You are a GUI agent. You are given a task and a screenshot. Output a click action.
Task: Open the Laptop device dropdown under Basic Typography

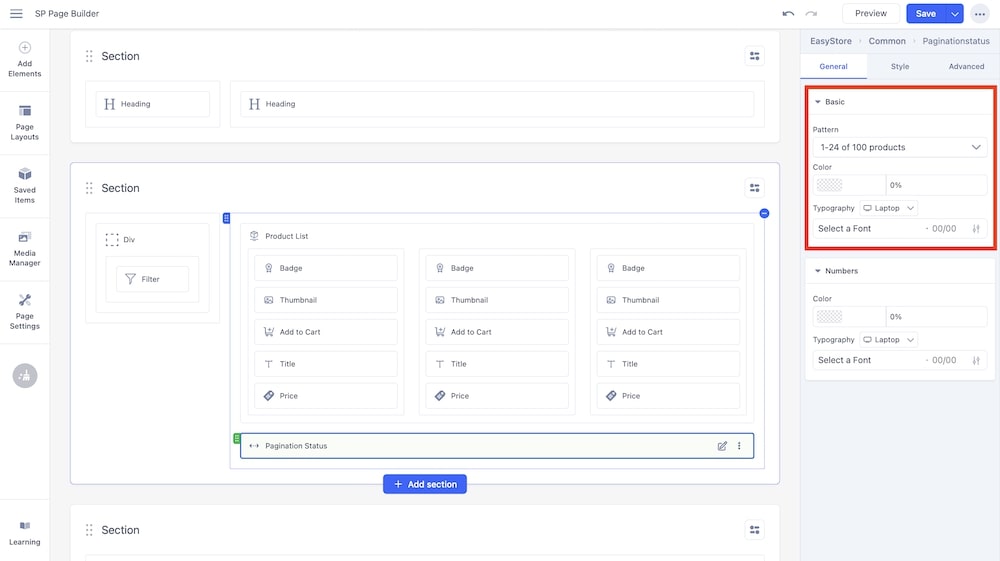coord(889,208)
